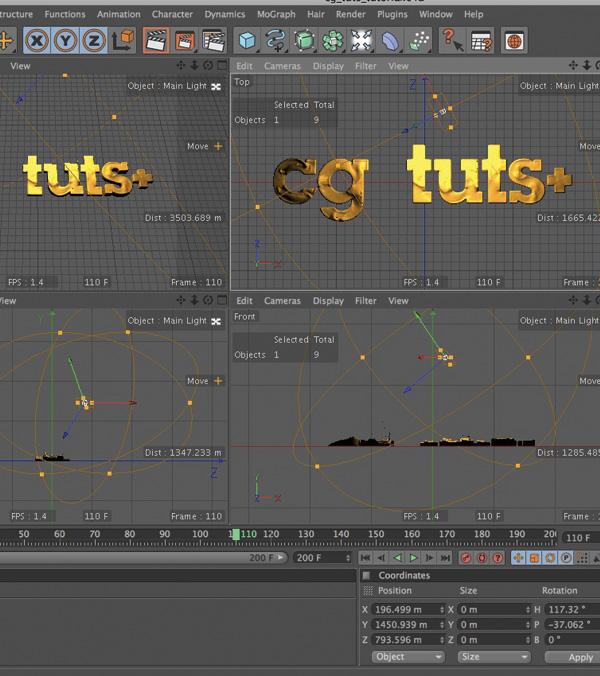Open the Size mode dropdown
Screen dimensions: 600x676
point(494,657)
